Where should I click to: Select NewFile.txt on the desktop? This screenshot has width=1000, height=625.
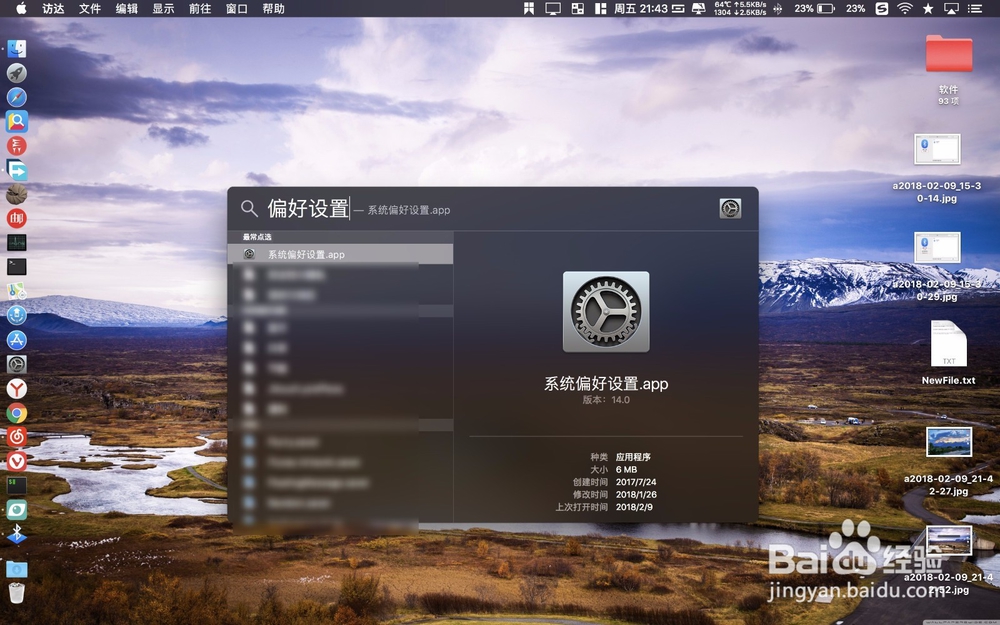click(x=948, y=352)
